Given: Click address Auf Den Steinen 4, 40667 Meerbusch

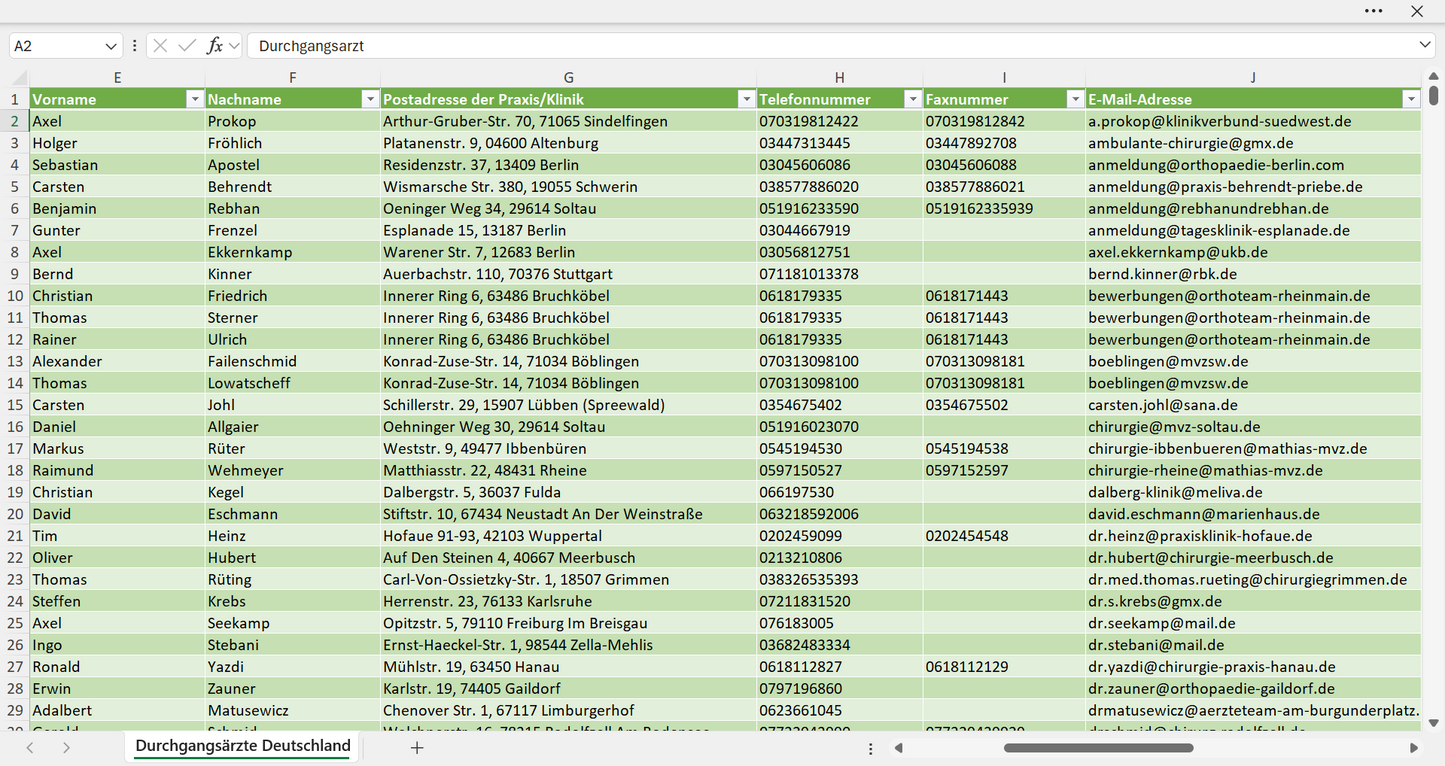Looking at the screenshot, I should [568, 558].
